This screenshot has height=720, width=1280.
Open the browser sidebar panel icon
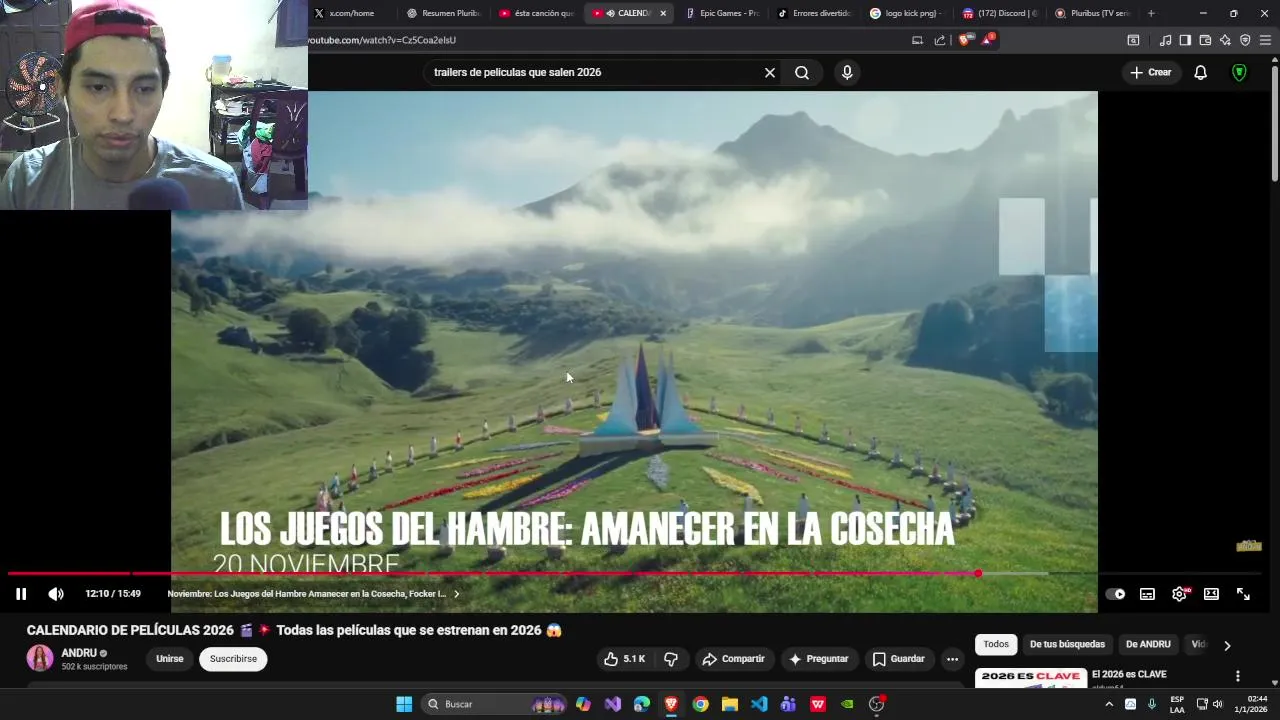1185,40
